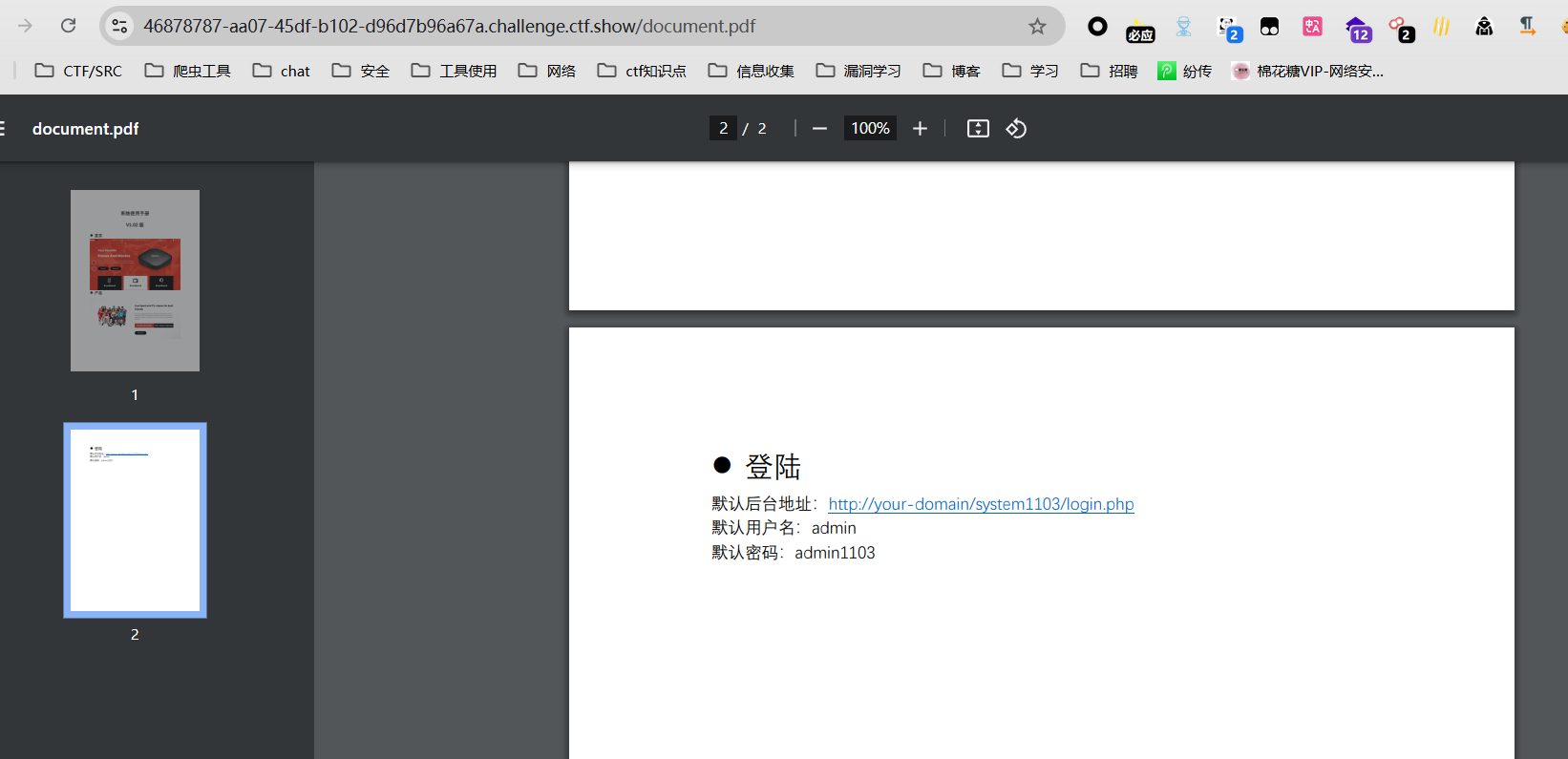Image resolution: width=1568 pixels, height=759 pixels.
Task: Open the hooded hacker extension icon
Action: [x=1484, y=27]
